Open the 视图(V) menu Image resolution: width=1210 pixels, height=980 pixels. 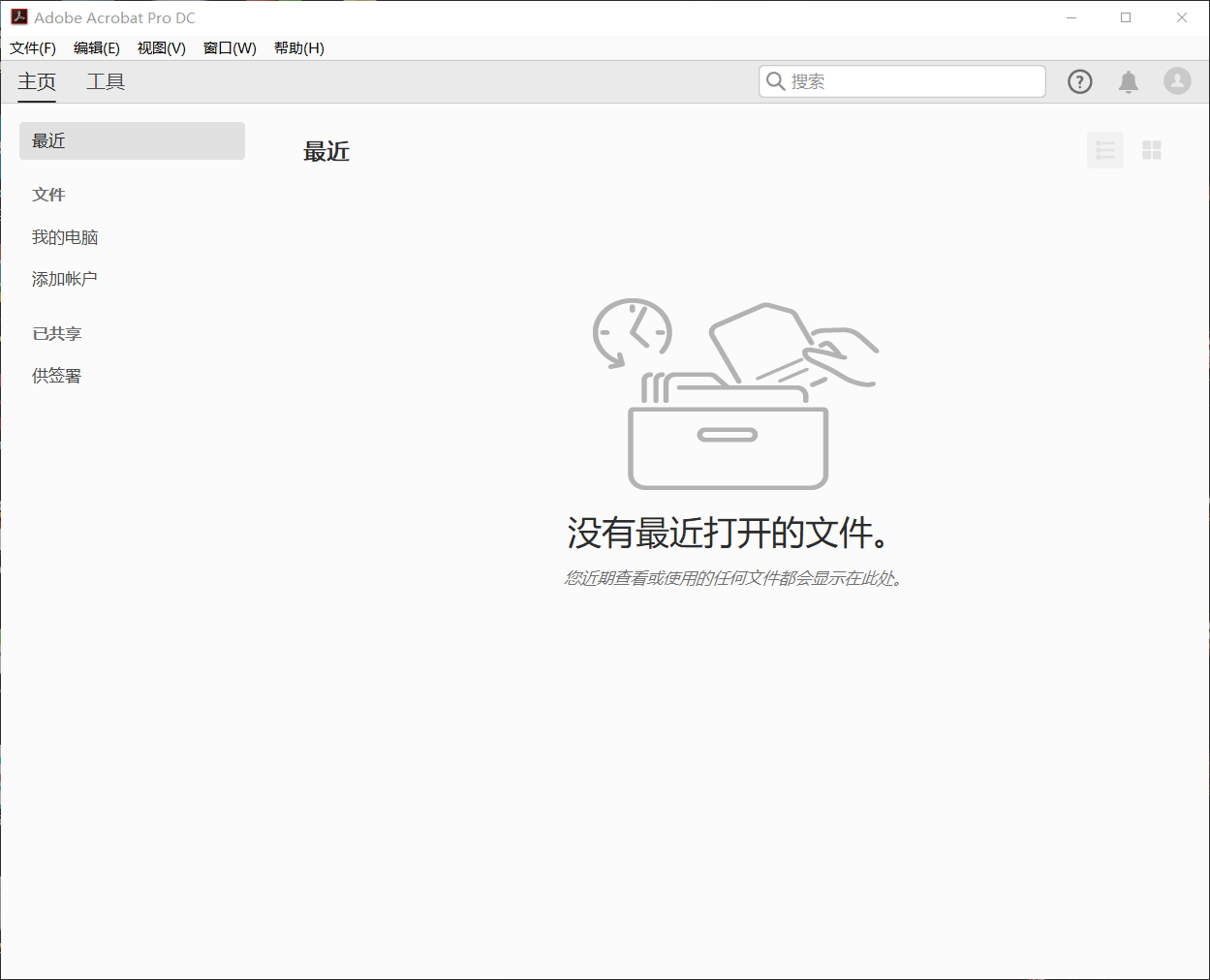click(162, 48)
